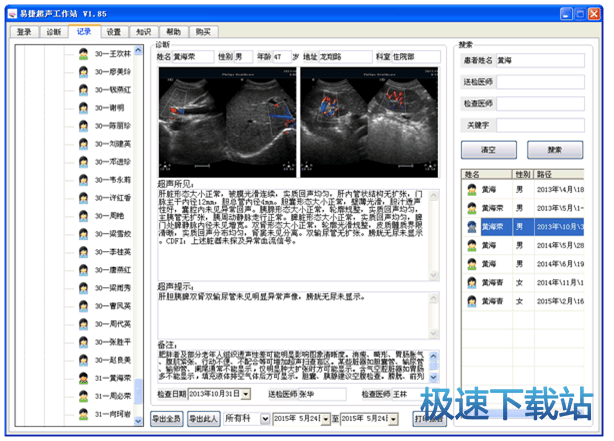Screen dimensions: 614x441
Task: Click avatar icon of 黄海 2014年\5月 result
Action: [x=472, y=245]
